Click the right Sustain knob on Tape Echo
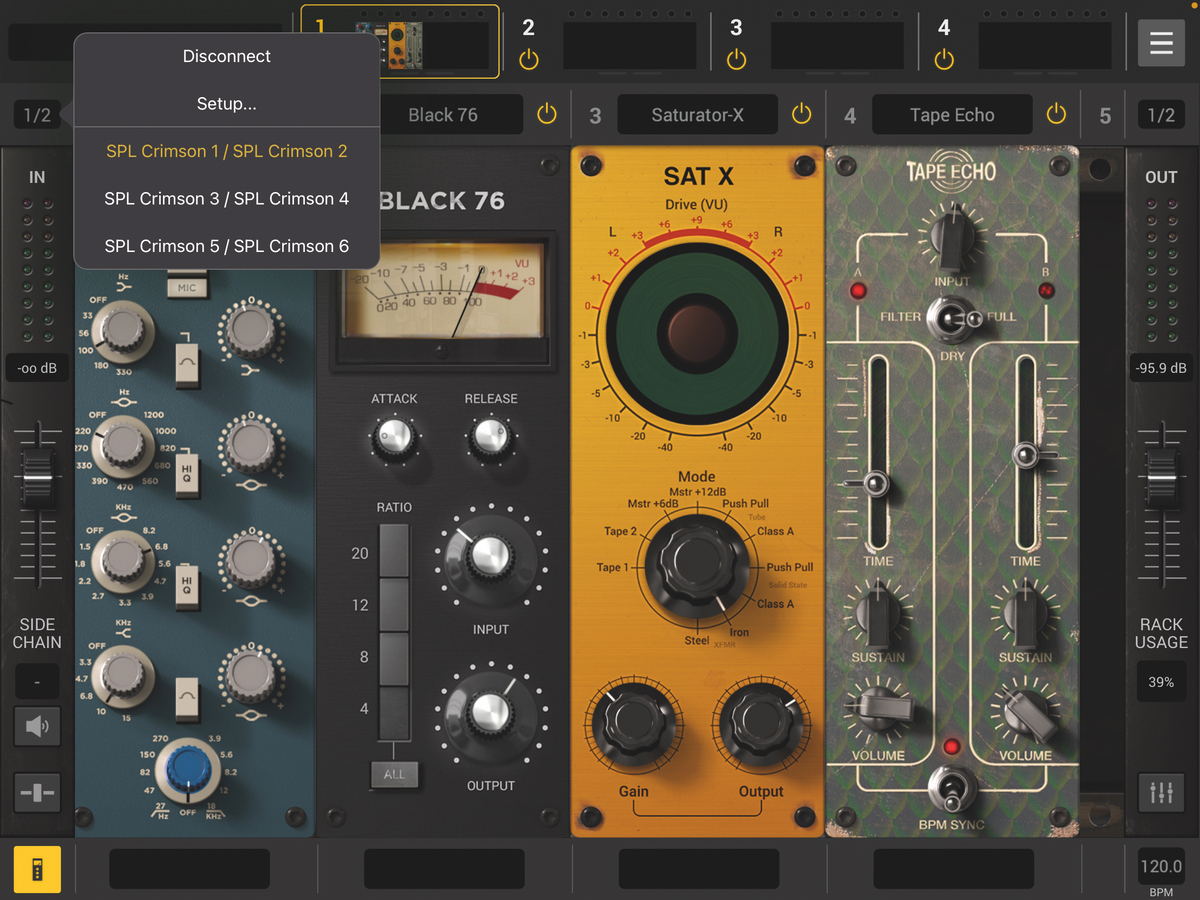Image resolution: width=1200 pixels, height=900 pixels. [x=1025, y=614]
